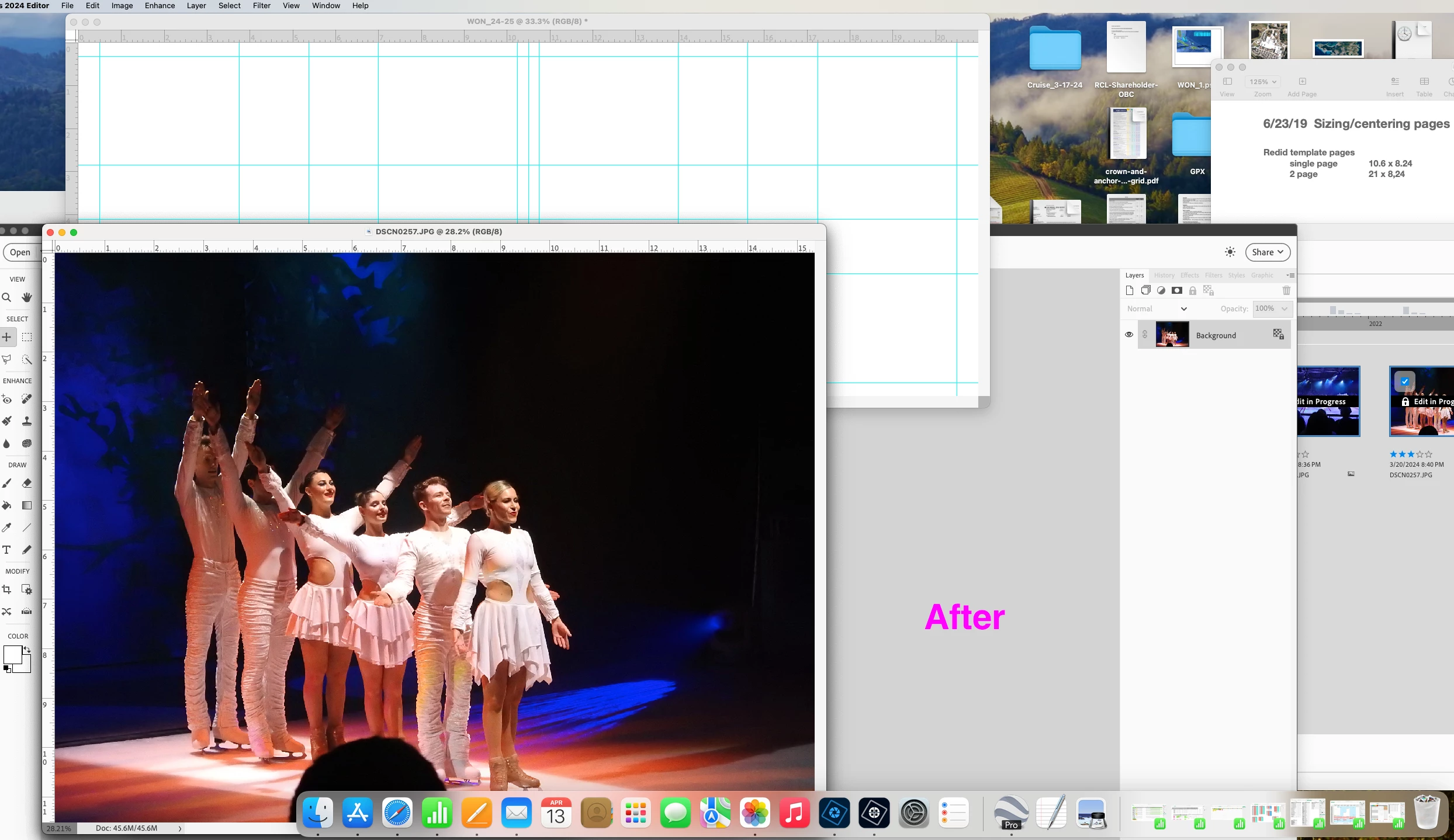Select the Hand tool

pos(27,297)
